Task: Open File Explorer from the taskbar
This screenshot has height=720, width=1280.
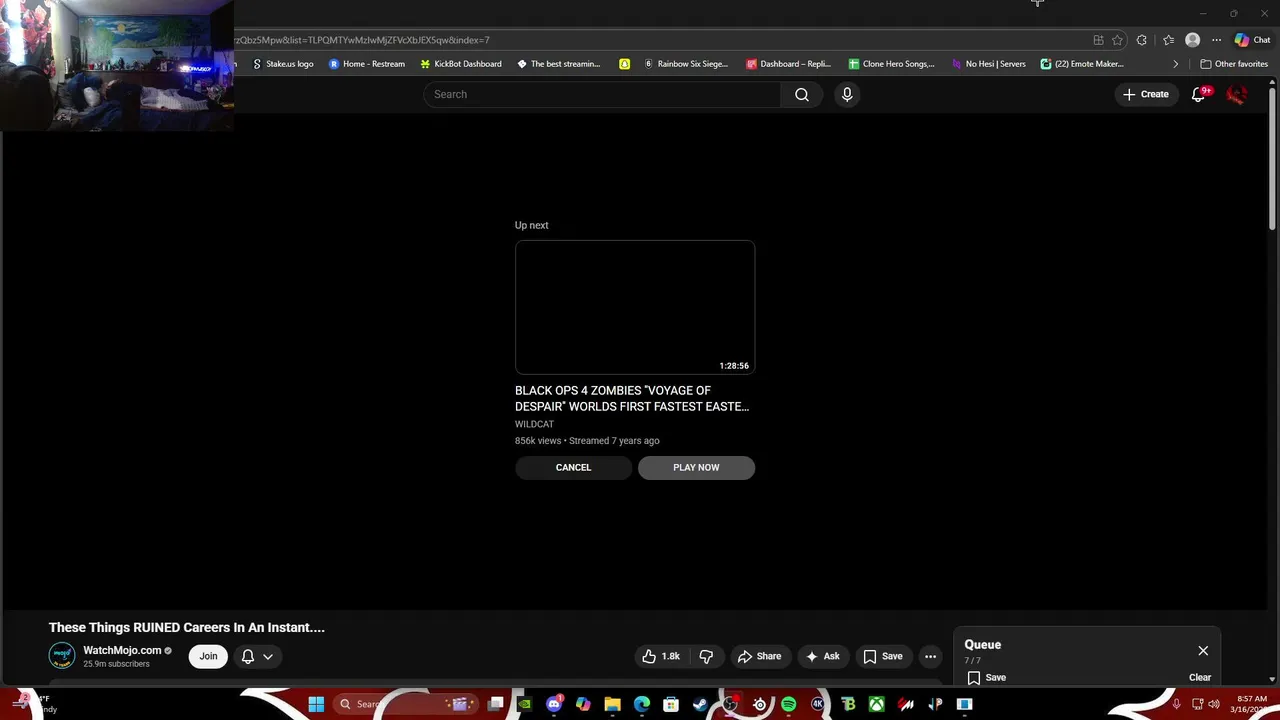Action: [612, 704]
